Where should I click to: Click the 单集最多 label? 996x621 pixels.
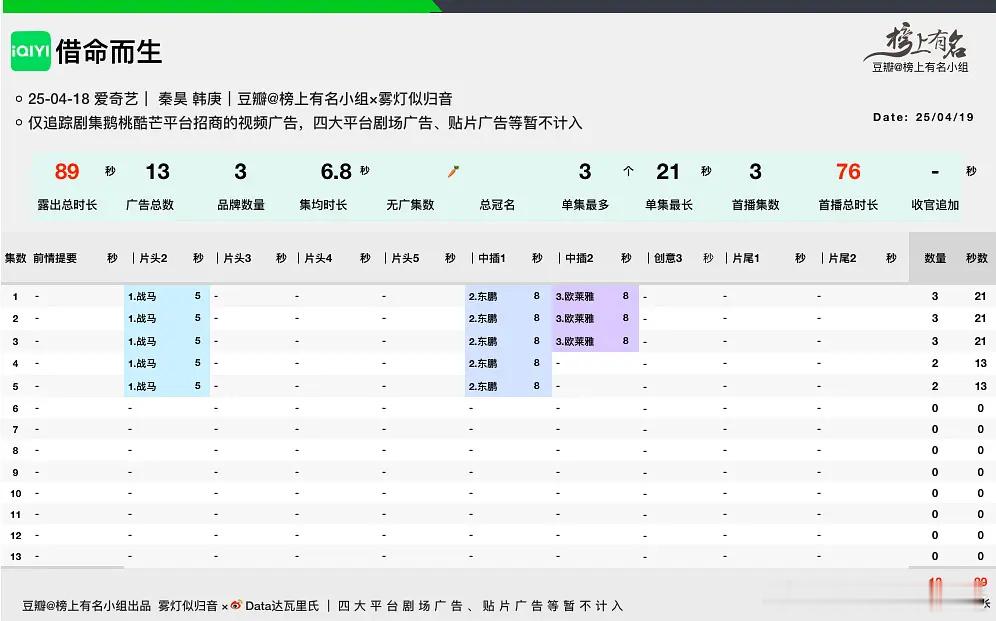point(585,204)
